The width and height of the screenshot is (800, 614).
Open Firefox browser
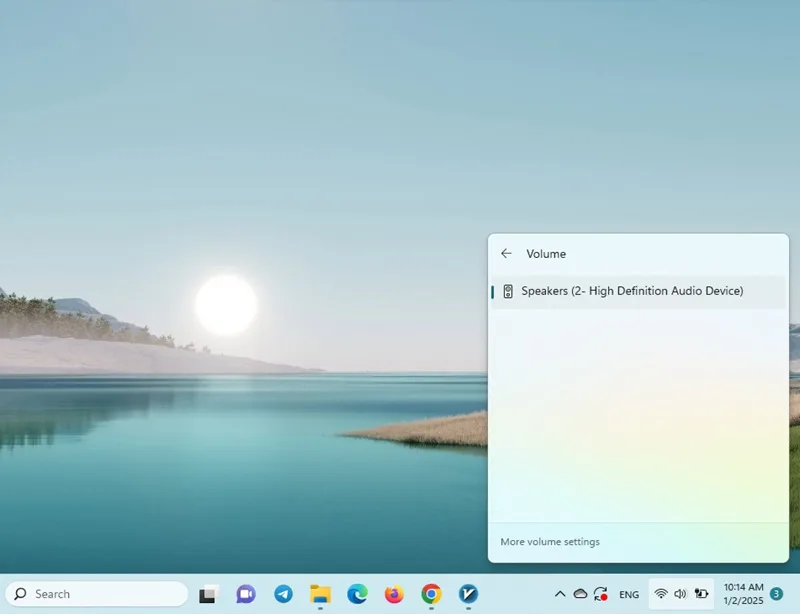point(394,594)
